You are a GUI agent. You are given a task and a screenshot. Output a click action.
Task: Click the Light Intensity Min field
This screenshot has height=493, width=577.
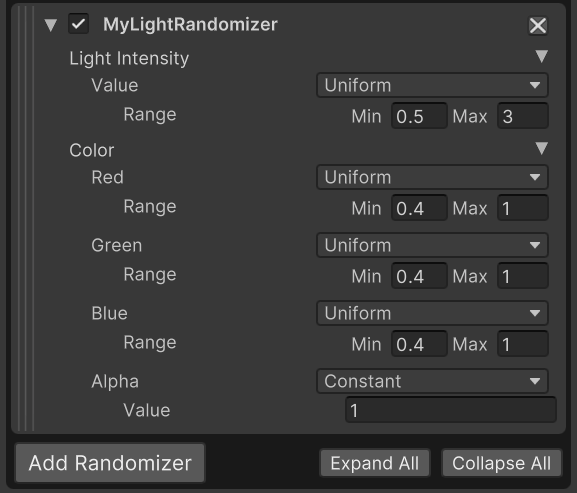tap(419, 116)
